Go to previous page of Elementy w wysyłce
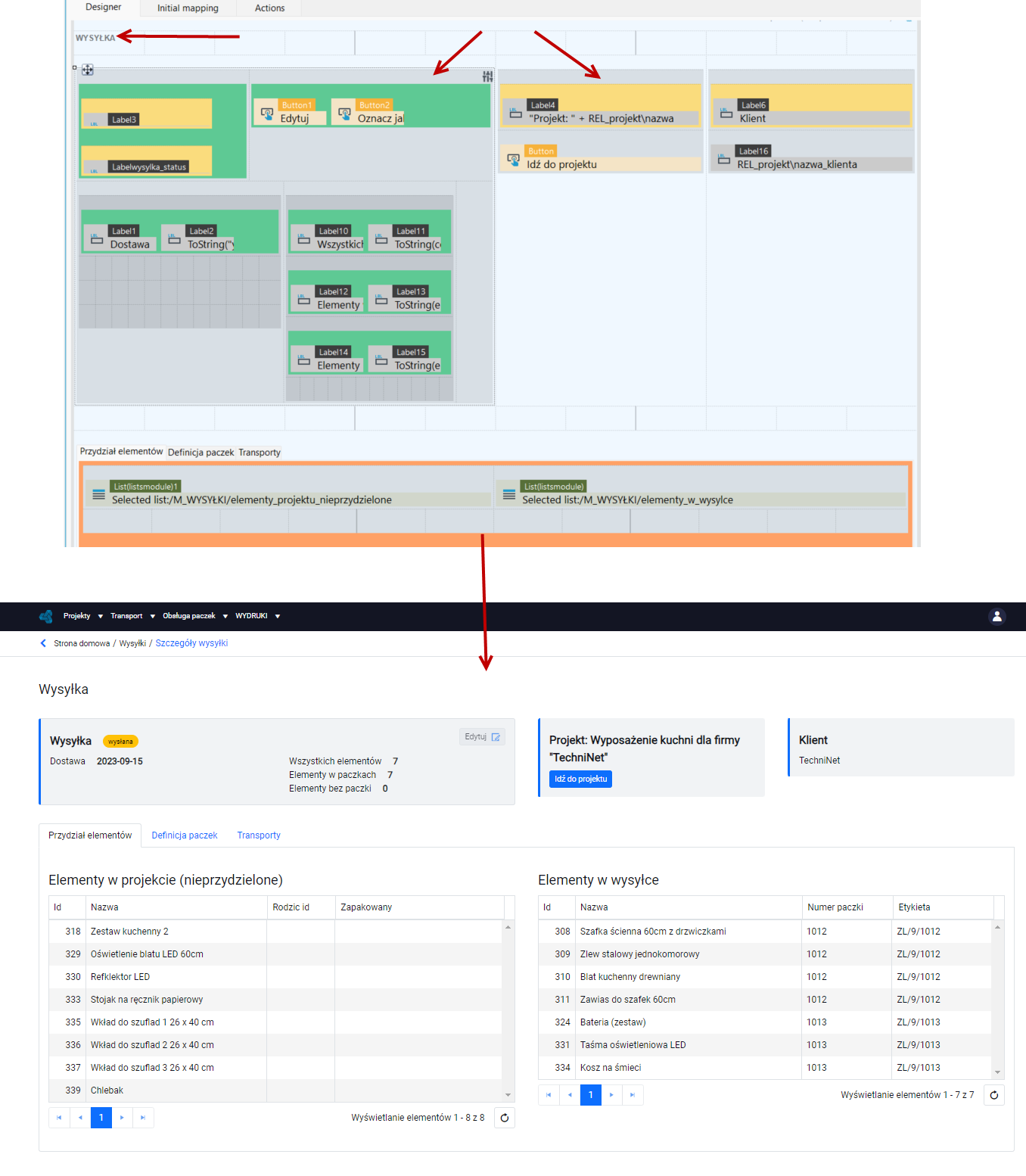 point(570,1095)
